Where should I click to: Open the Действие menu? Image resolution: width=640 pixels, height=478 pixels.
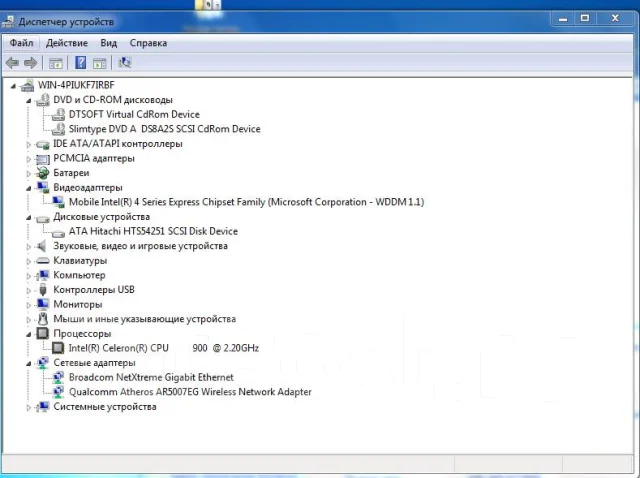[67, 43]
